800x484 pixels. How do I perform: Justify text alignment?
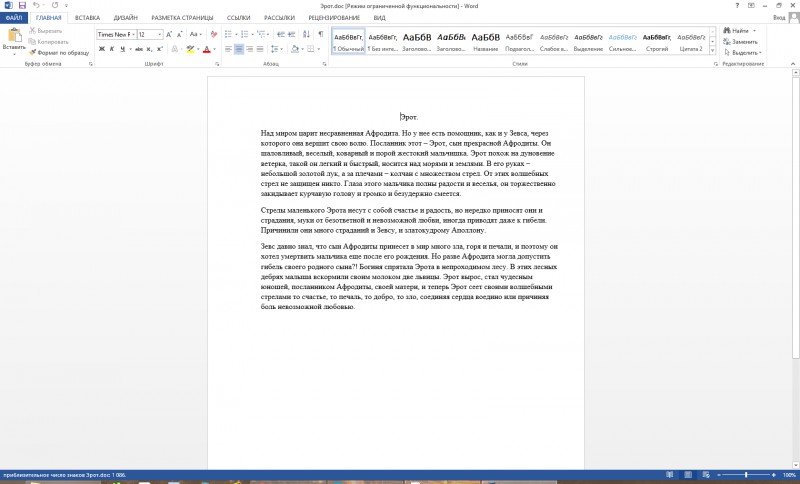coord(260,49)
